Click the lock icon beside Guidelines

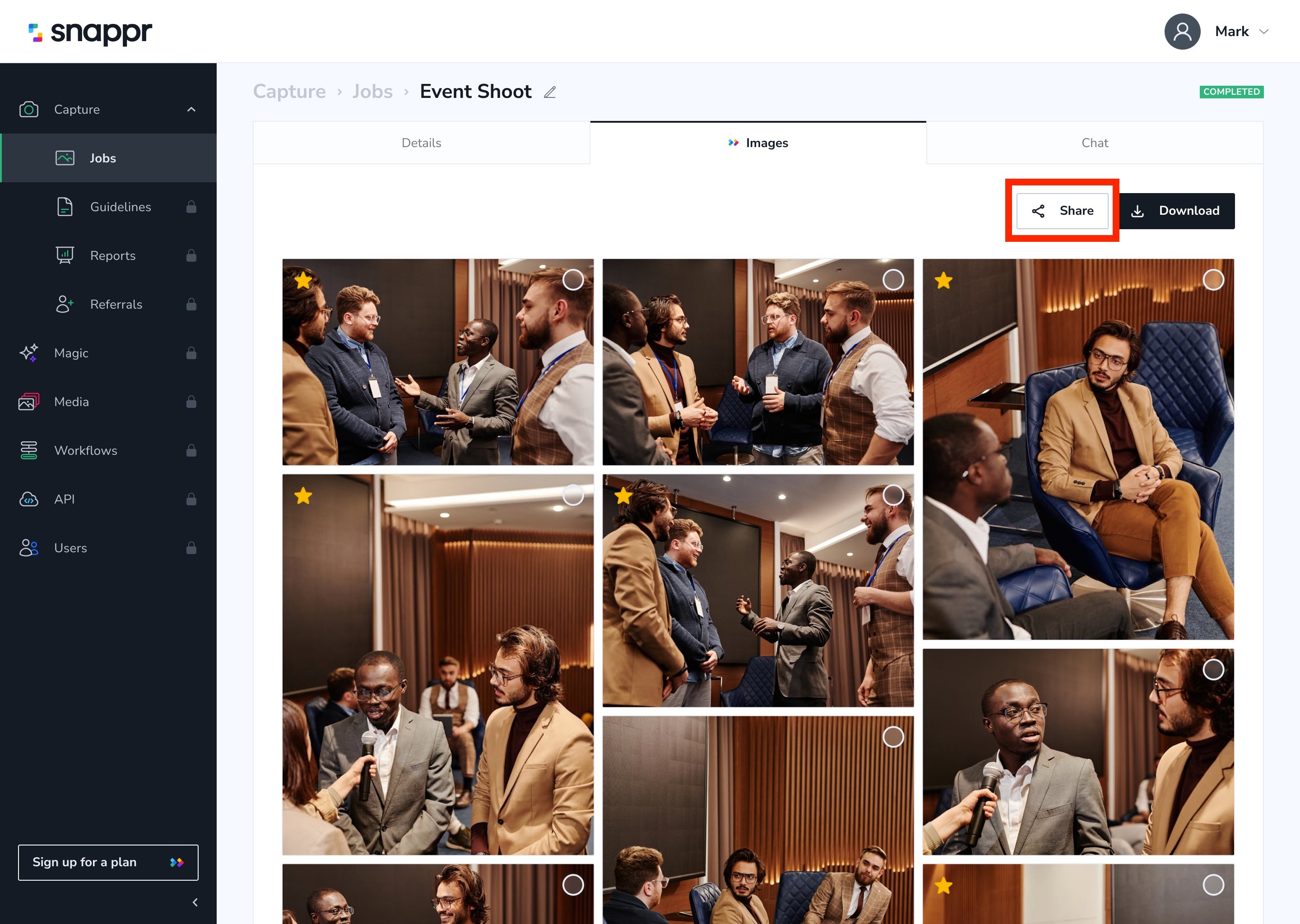point(191,207)
